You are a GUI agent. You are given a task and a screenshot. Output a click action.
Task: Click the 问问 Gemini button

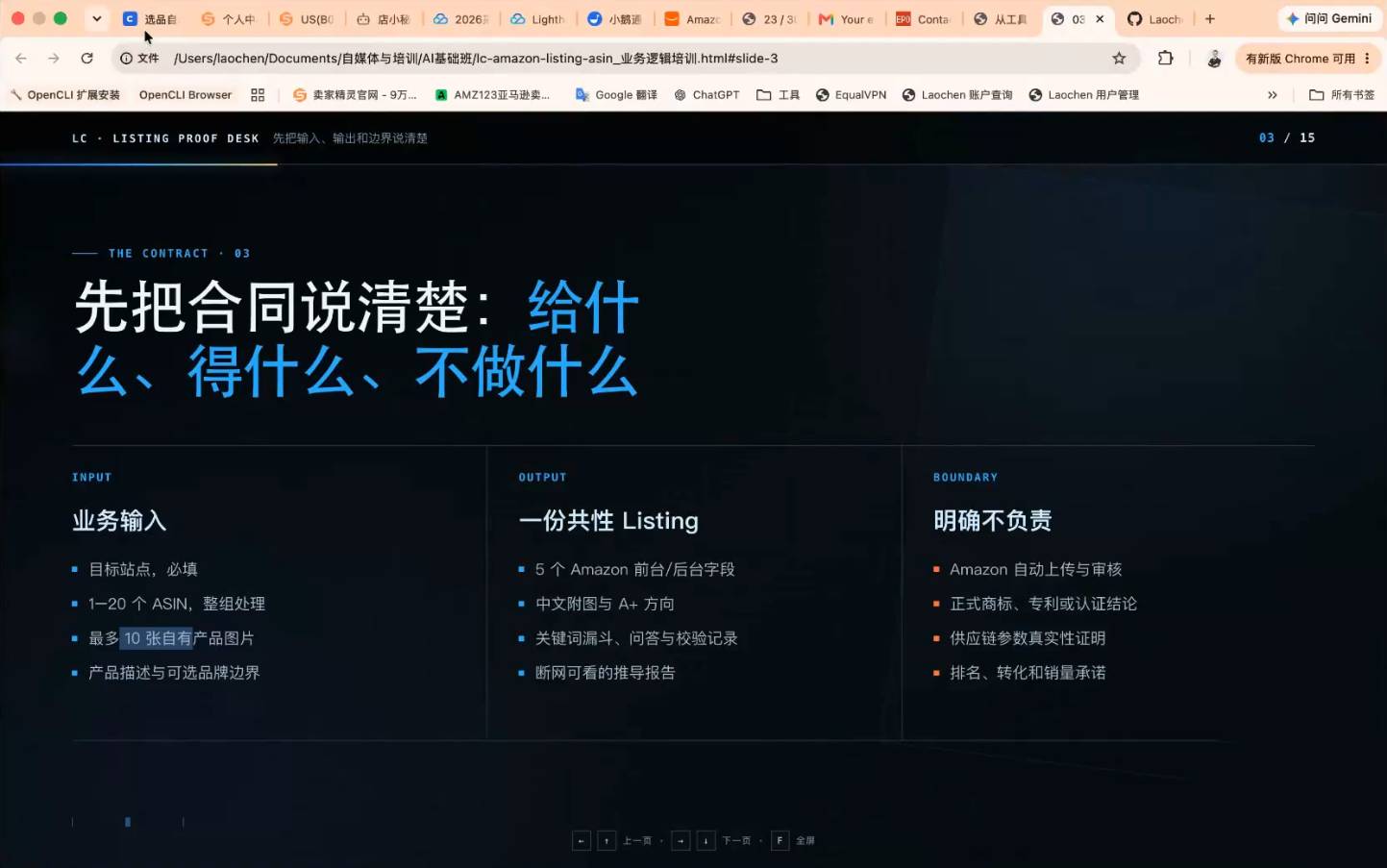tap(1328, 19)
